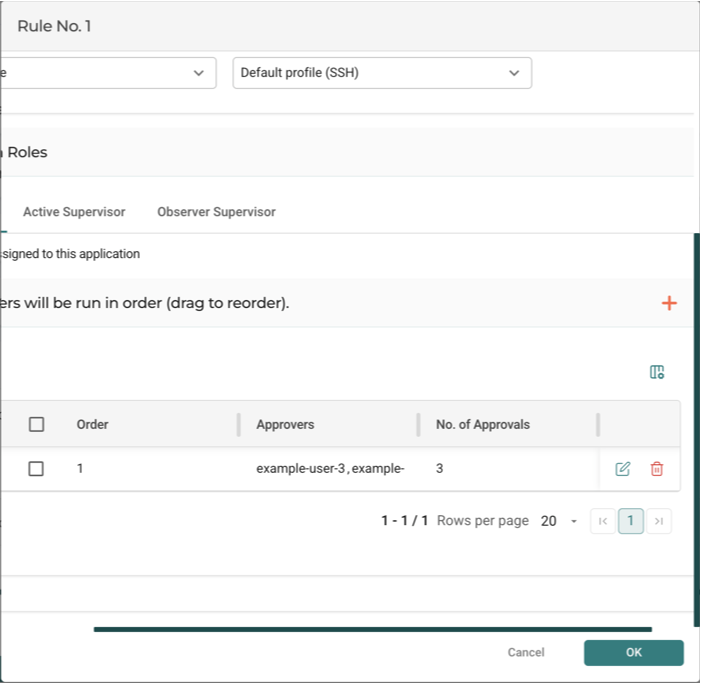Click the horizontal scrollbar at the bottom
Viewport: 701px width, 683px height.
pos(372,629)
